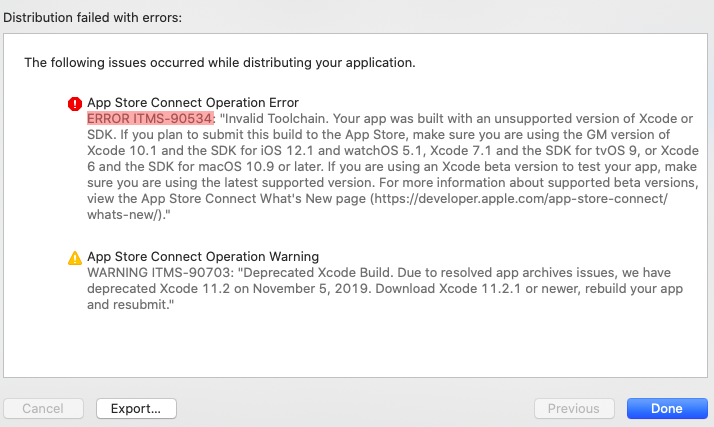Select the highlighted ERROR ITMS-90534 code
The image size is (714, 427).
[x=151, y=118]
